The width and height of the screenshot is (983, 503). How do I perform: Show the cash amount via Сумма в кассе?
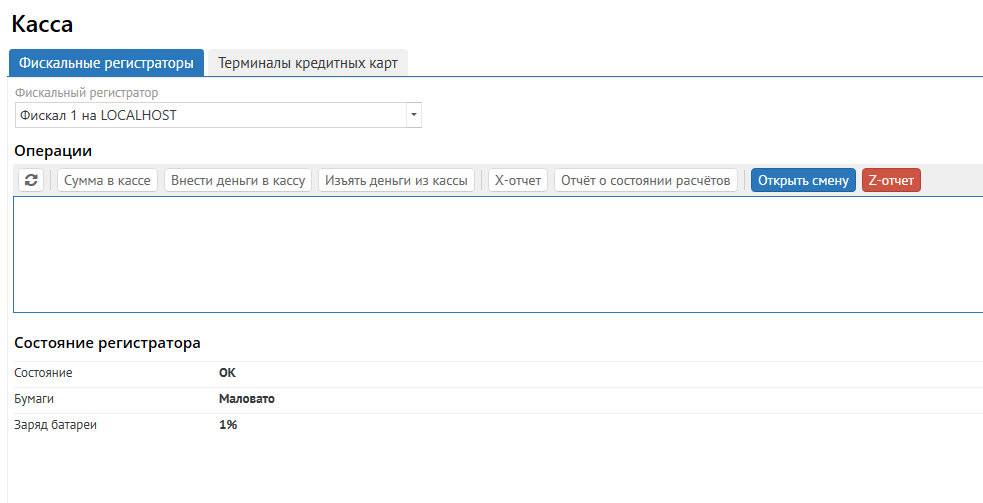(107, 180)
